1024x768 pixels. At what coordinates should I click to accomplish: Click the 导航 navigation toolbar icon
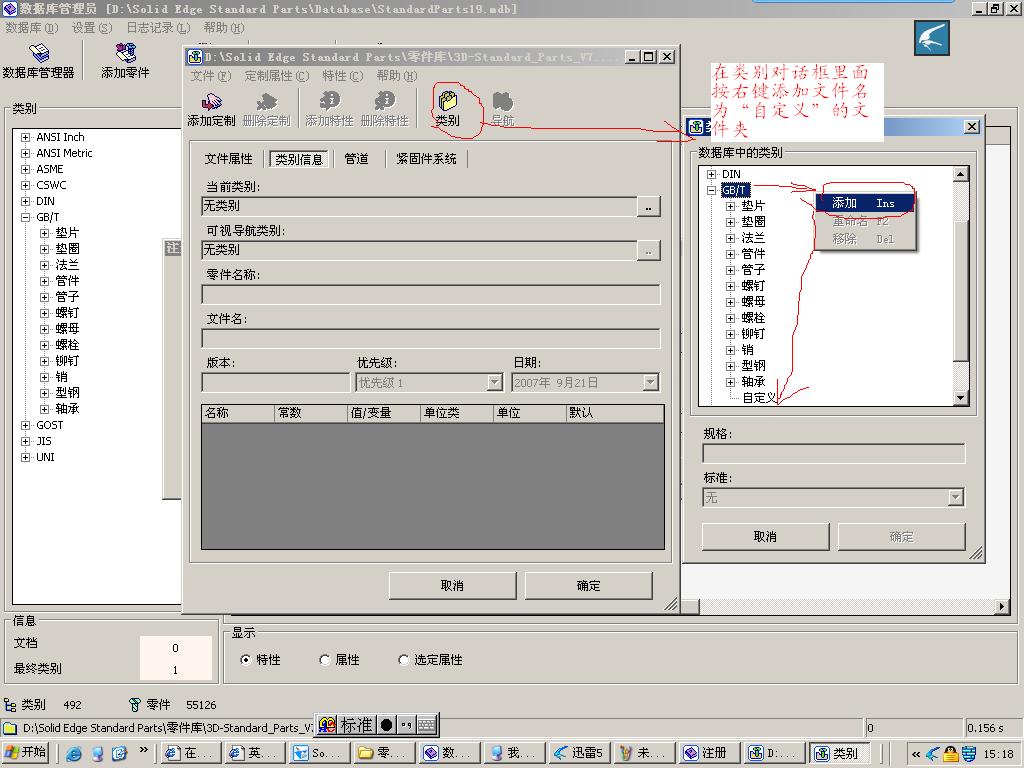pyautogui.click(x=503, y=109)
